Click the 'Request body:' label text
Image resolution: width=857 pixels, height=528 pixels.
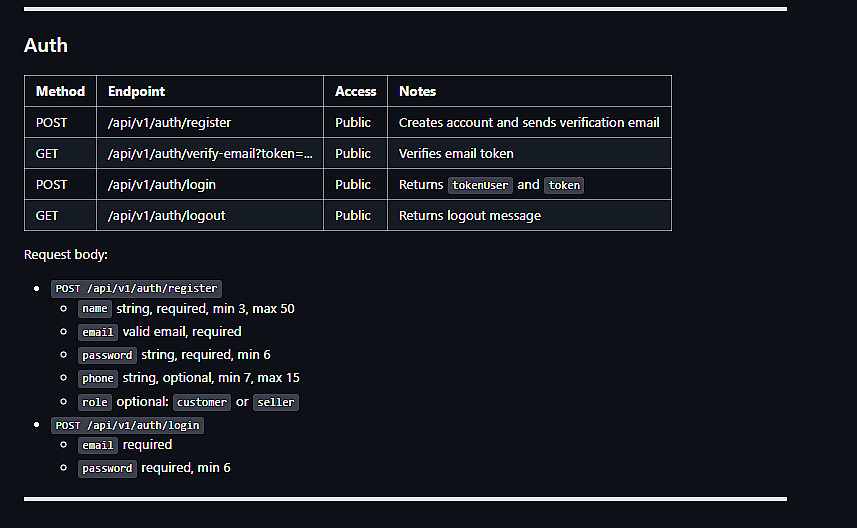tap(65, 255)
